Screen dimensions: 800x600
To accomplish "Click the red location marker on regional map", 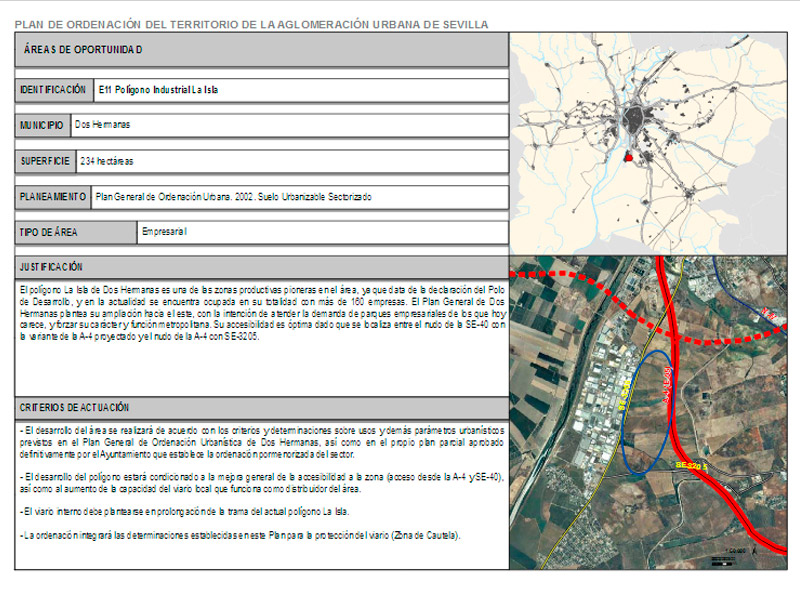I will [627, 157].
